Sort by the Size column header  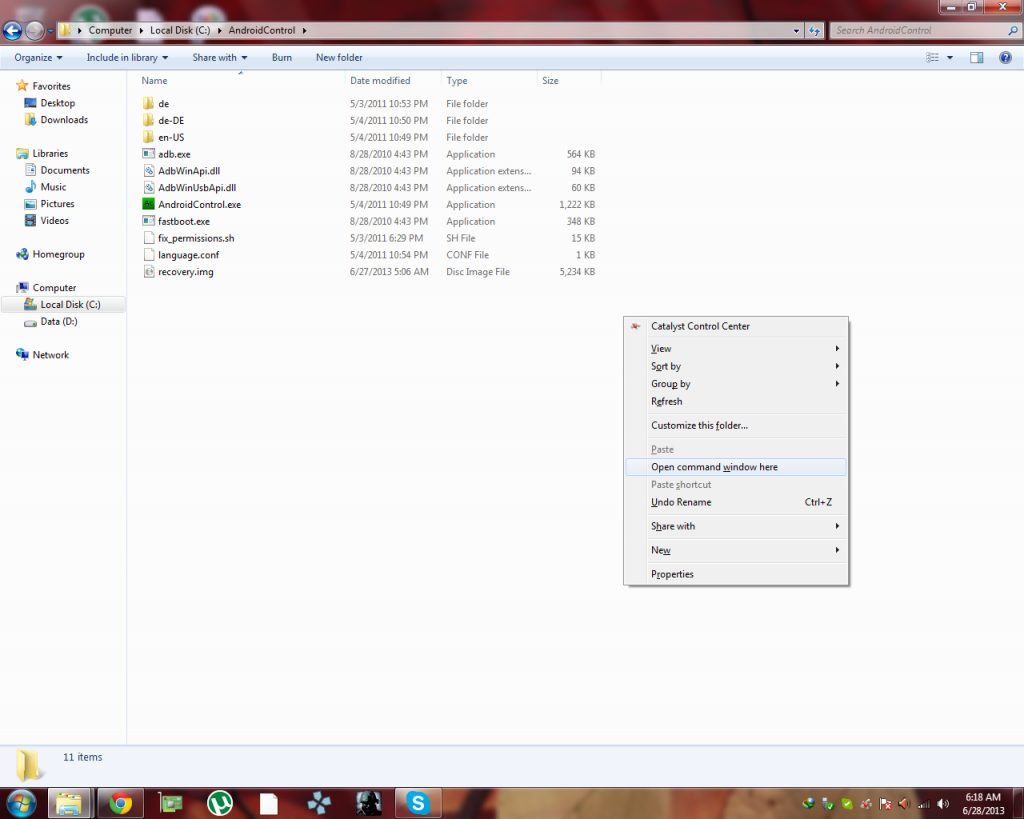(x=550, y=80)
